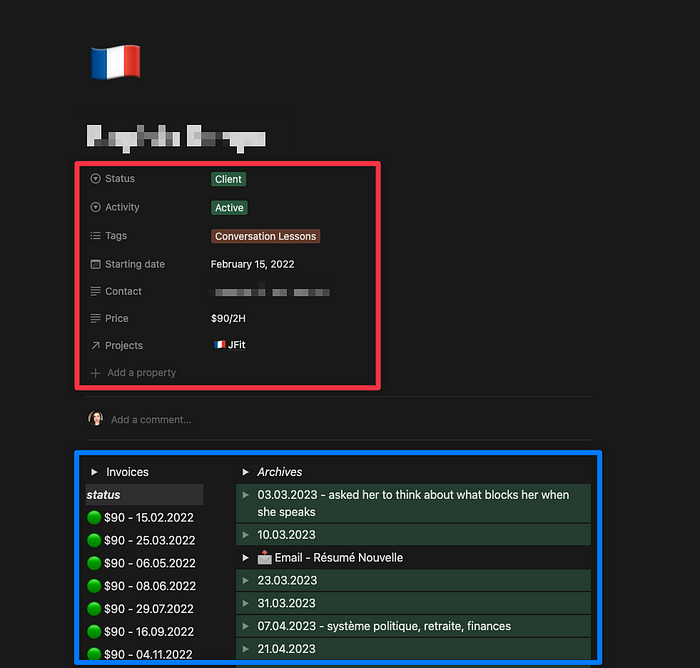Image resolution: width=700 pixels, height=668 pixels.
Task: Click the Status property select icon
Action: coord(95,179)
